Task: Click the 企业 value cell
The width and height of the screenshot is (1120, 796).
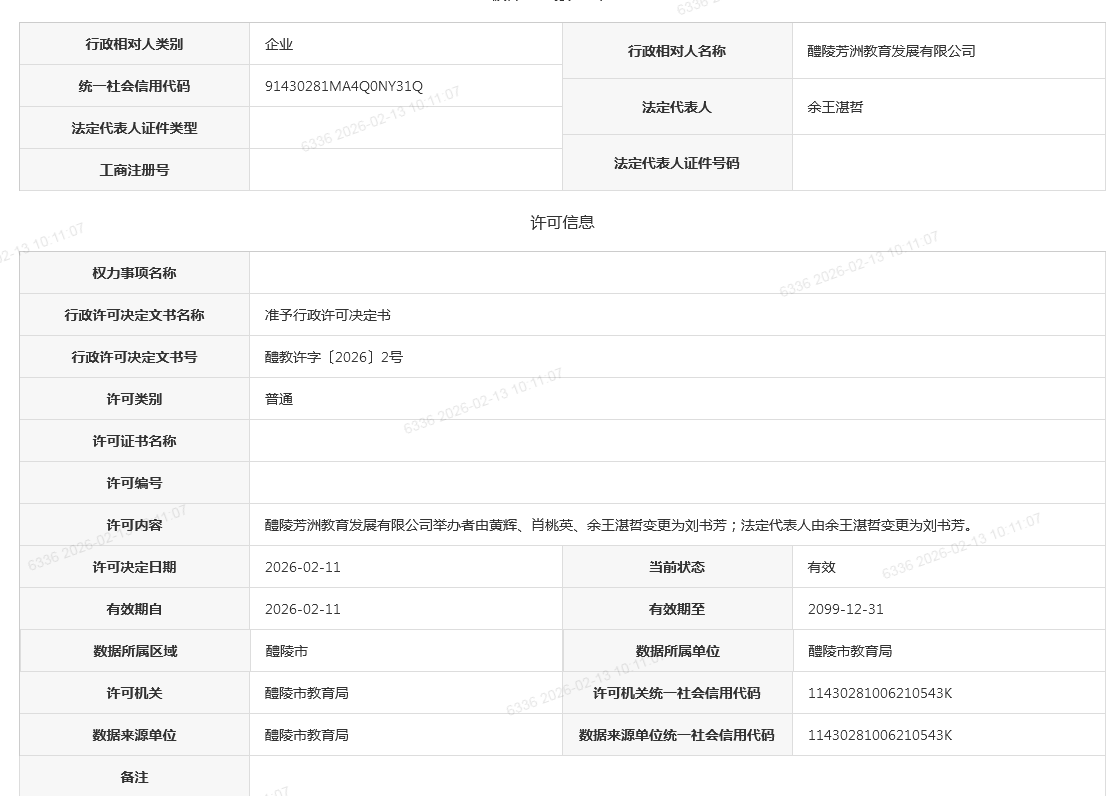Action: point(279,44)
